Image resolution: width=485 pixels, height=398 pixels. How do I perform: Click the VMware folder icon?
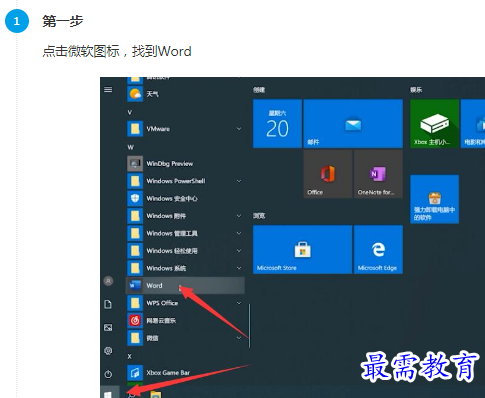pyautogui.click(x=135, y=129)
